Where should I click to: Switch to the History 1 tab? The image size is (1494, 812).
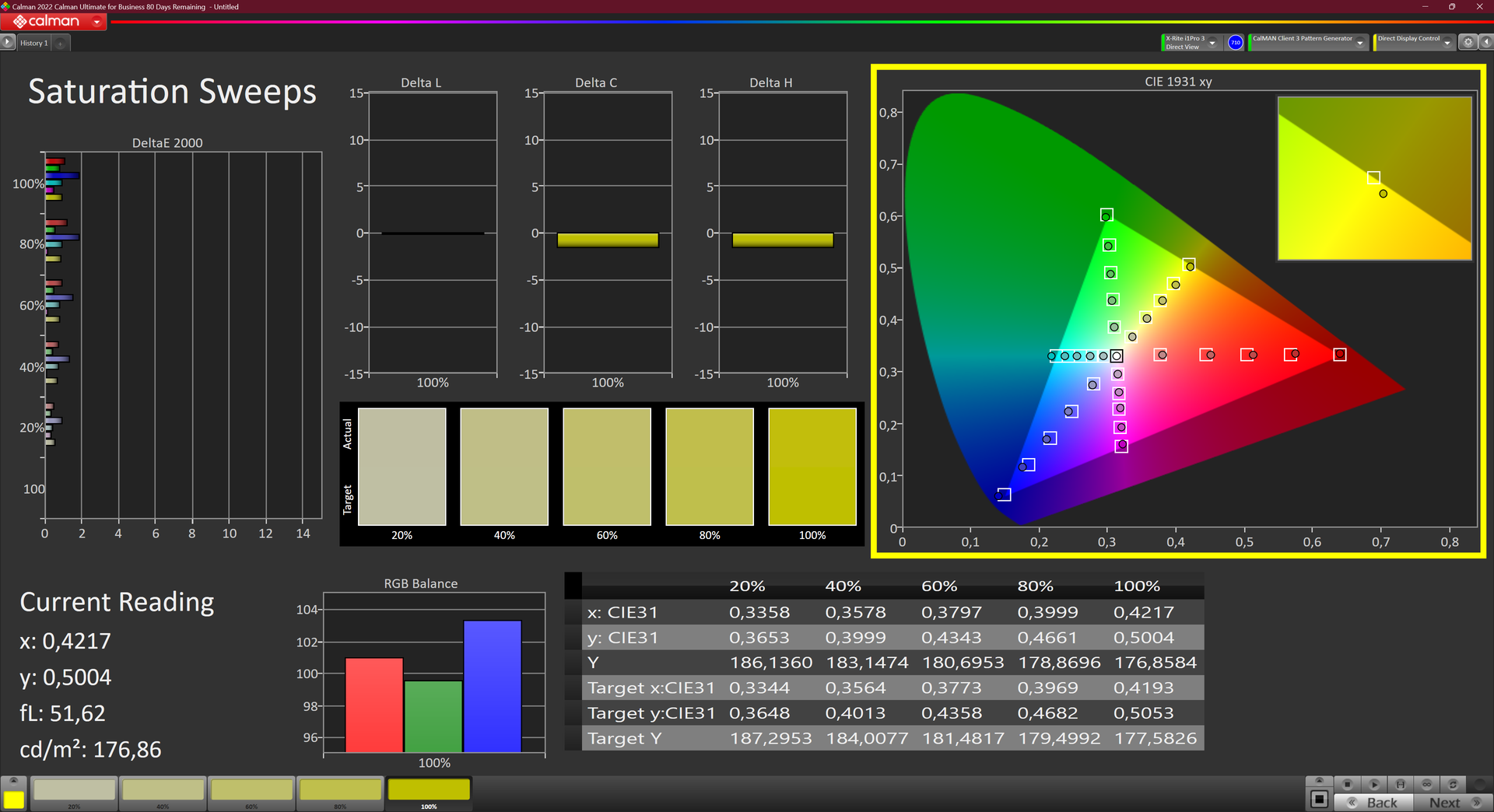[x=33, y=43]
